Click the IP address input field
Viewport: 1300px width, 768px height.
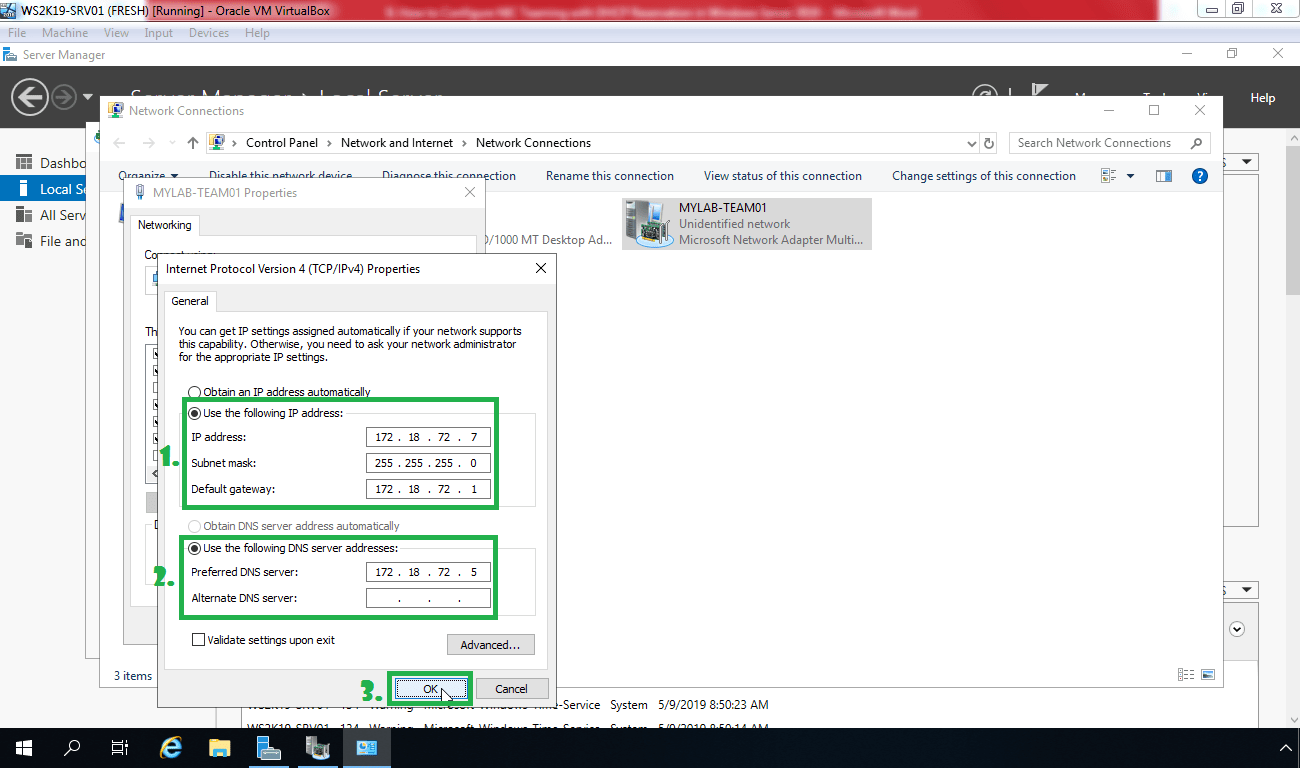click(428, 438)
